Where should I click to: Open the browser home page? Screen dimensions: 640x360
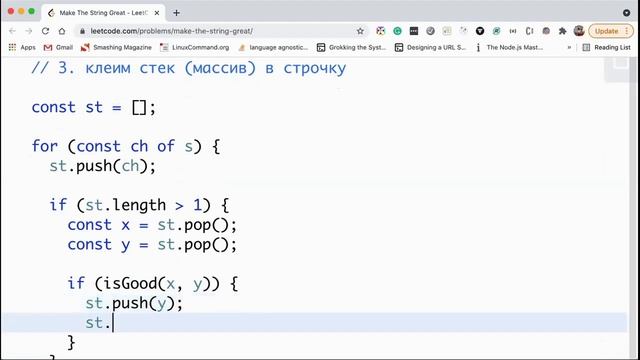(62, 31)
